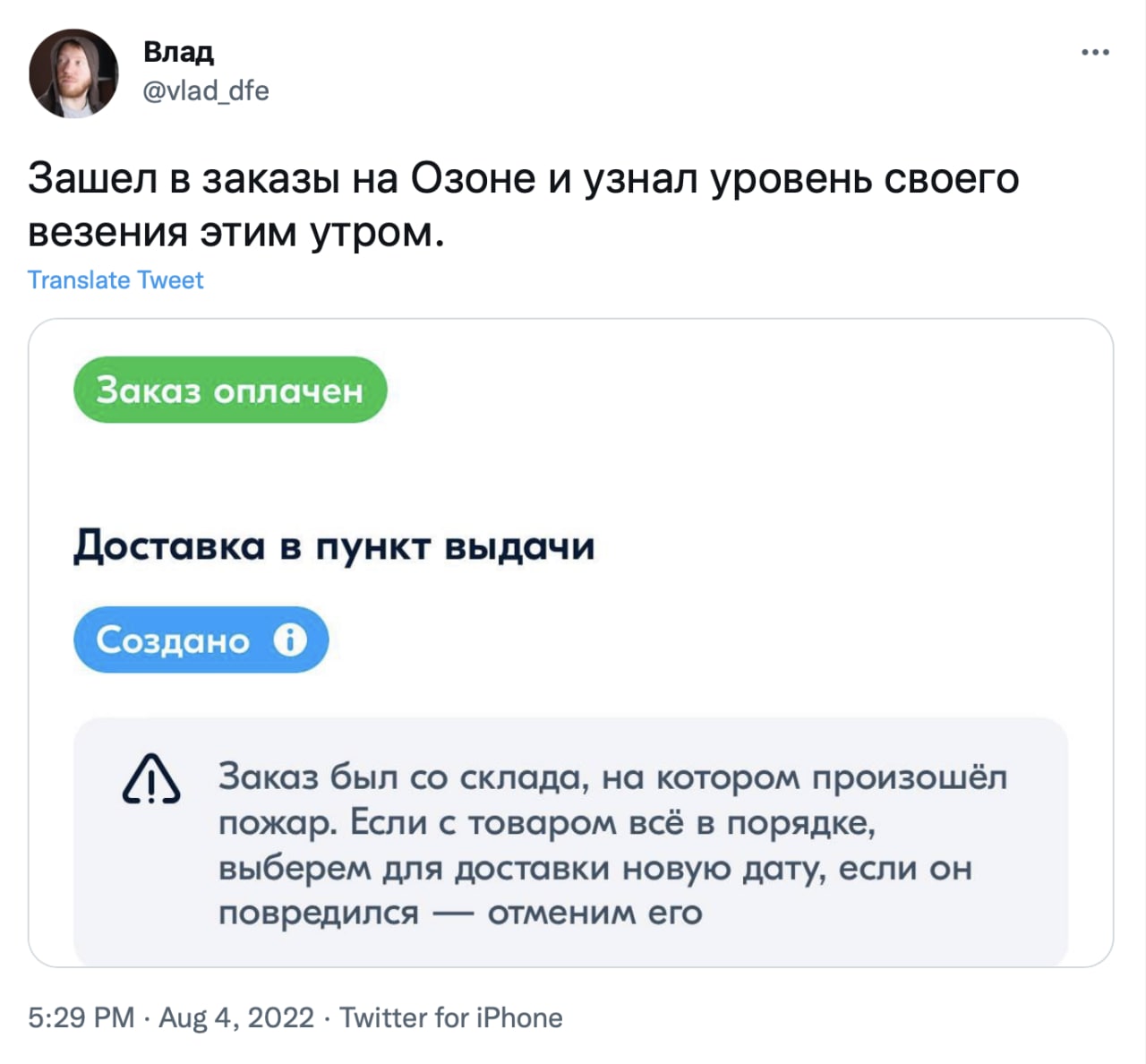The height and width of the screenshot is (1064, 1146).
Task: Open the Twitter for iPhone source link
Action: pyautogui.click(x=451, y=1017)
